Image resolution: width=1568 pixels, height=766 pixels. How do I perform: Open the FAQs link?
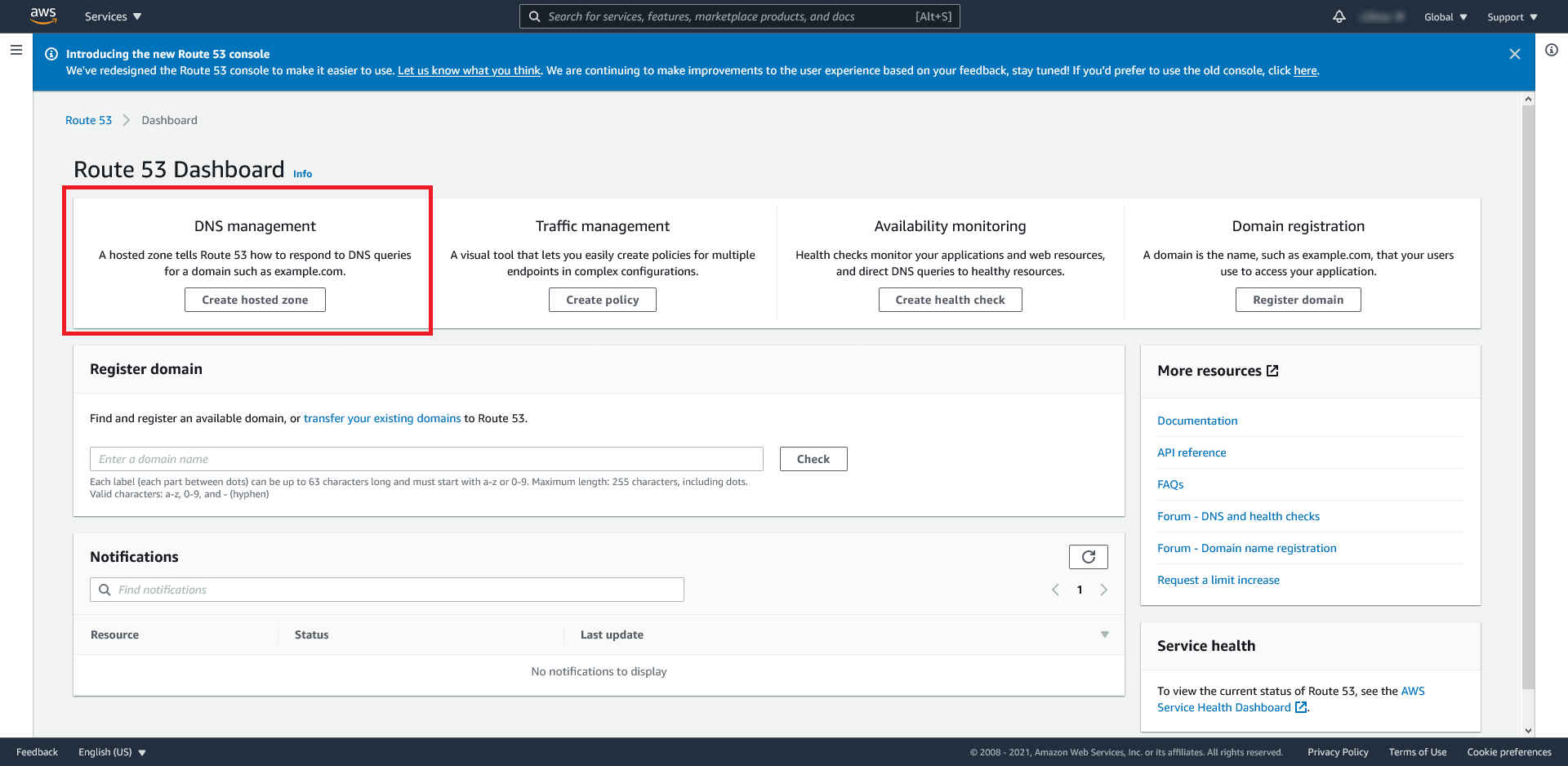click(x=1170, y=484)
